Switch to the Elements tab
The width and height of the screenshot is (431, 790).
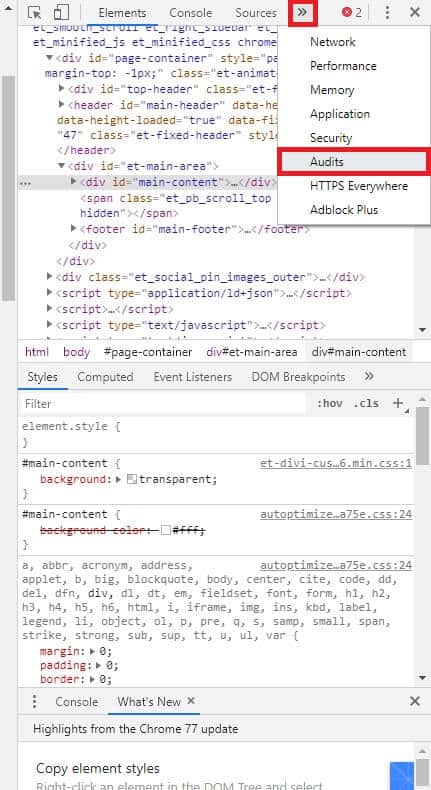point(122,13)
